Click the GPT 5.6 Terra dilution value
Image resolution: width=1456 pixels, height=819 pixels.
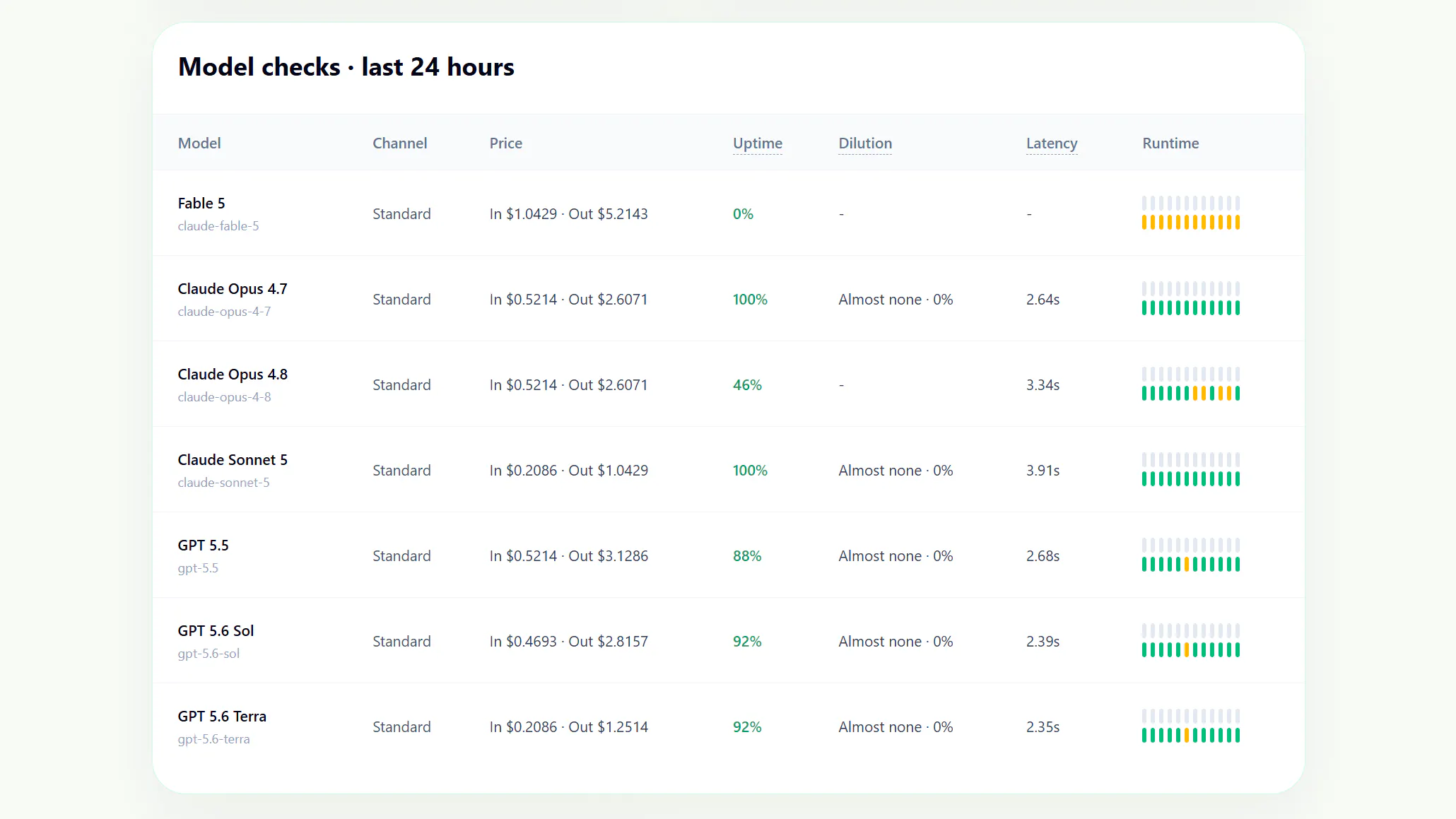(x=896, y=727)
